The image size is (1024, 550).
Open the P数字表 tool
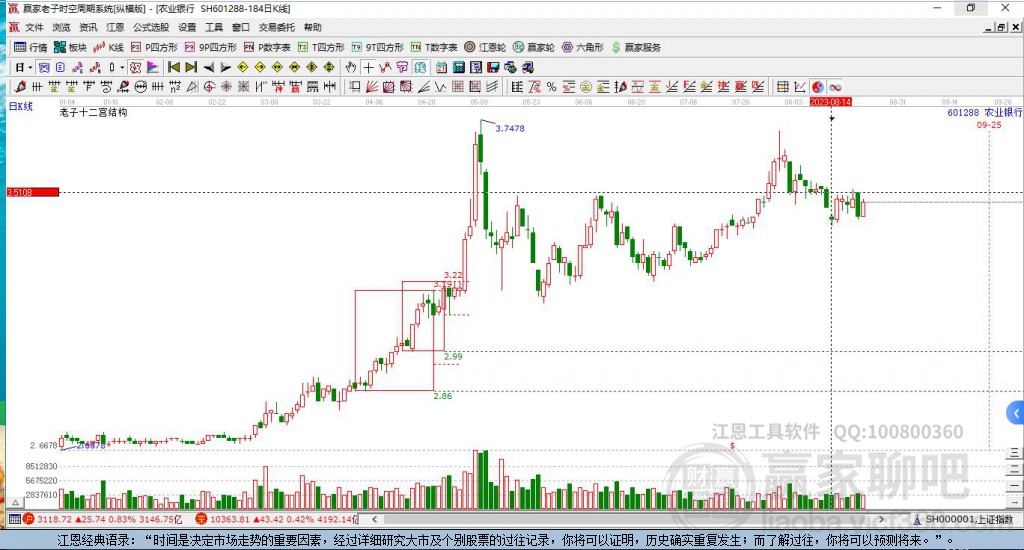pos(267,47)
